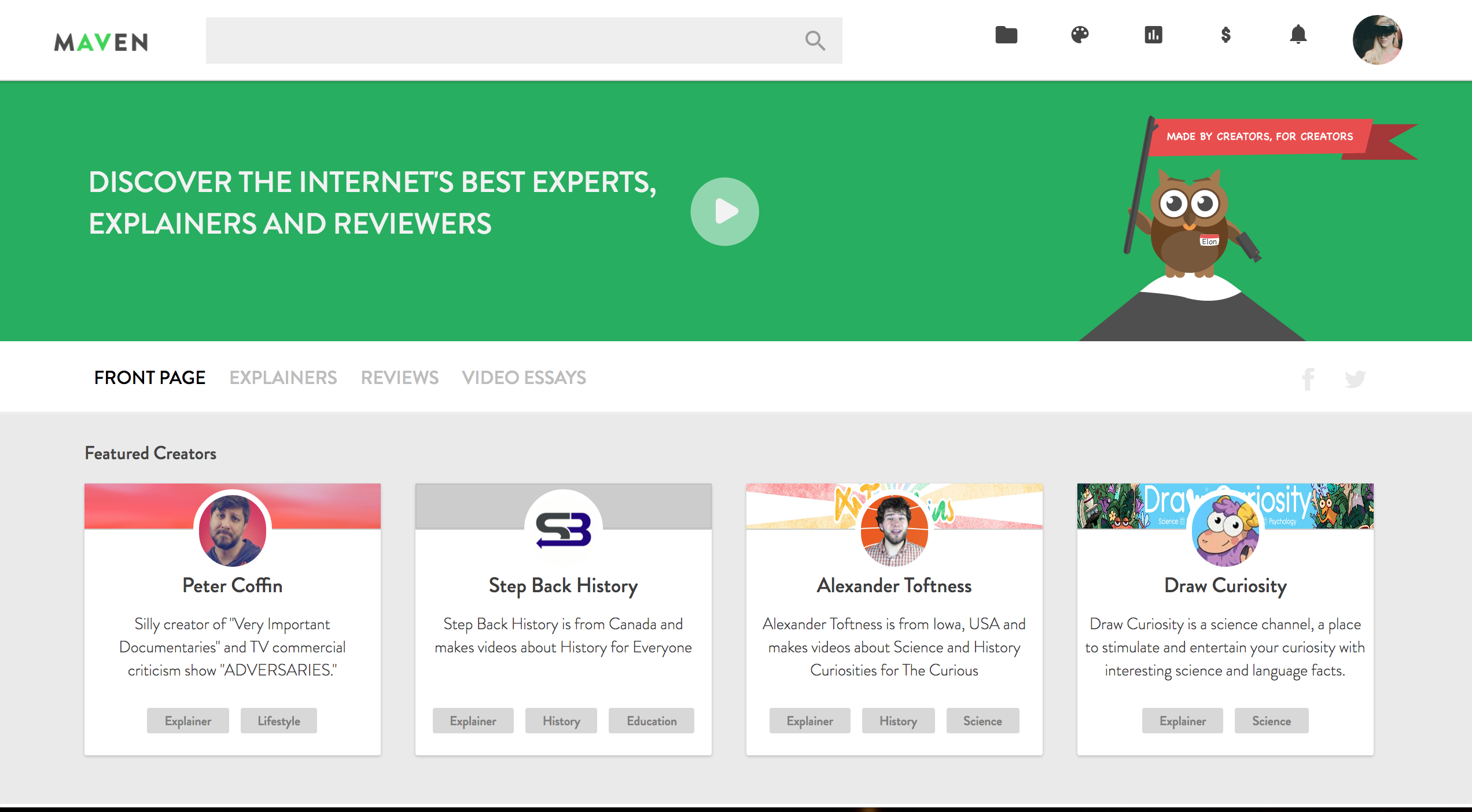
Task: Click History tag on Alexander Toftness card
Action: click(x=899, y=721)
